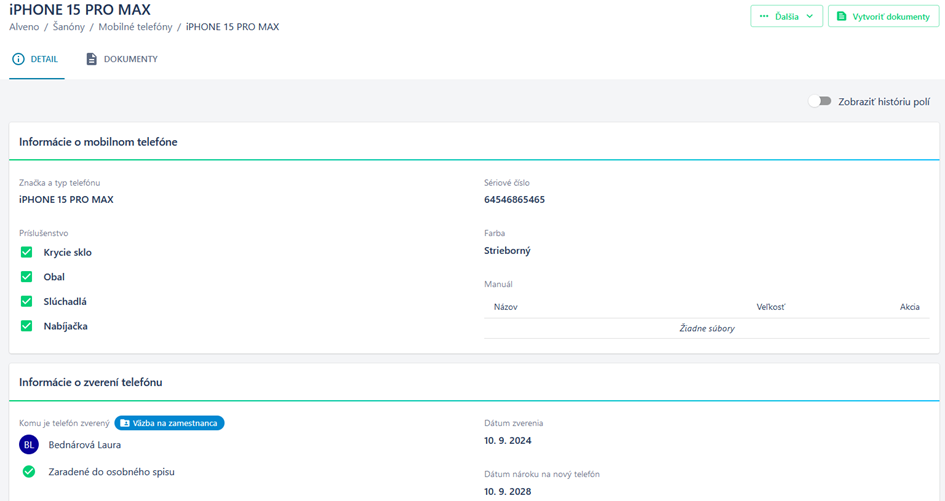Open employee Bednárová Laura
This screenshot has width=945, height=501.
pos(84,445)
